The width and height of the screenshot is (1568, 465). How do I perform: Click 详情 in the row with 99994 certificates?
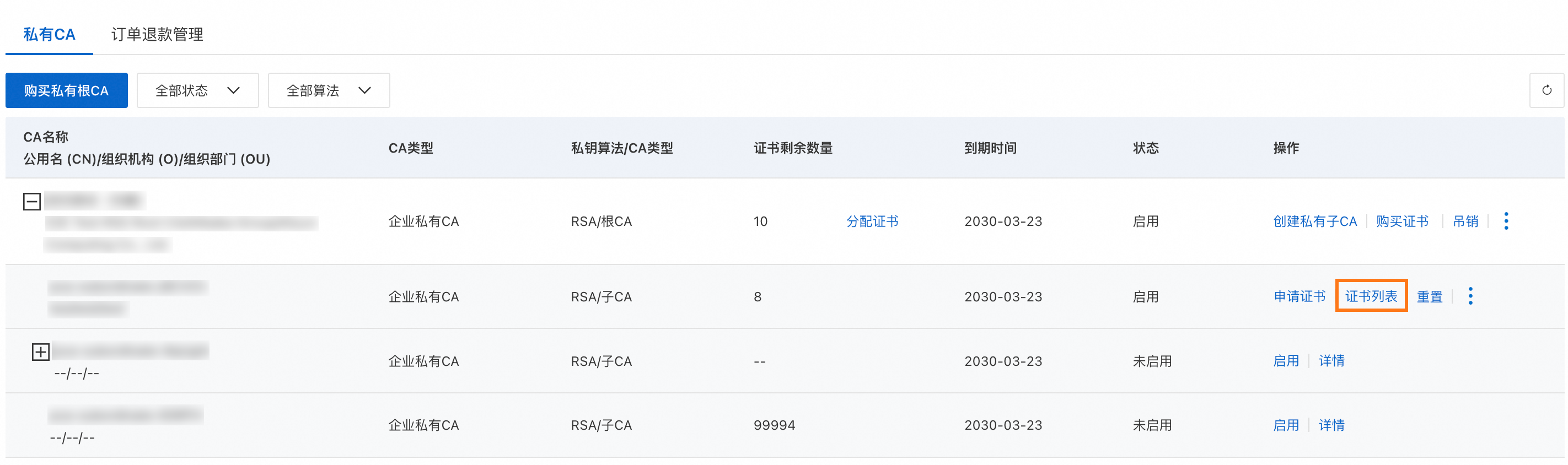pyautogui.click(x=1331, y=425)
